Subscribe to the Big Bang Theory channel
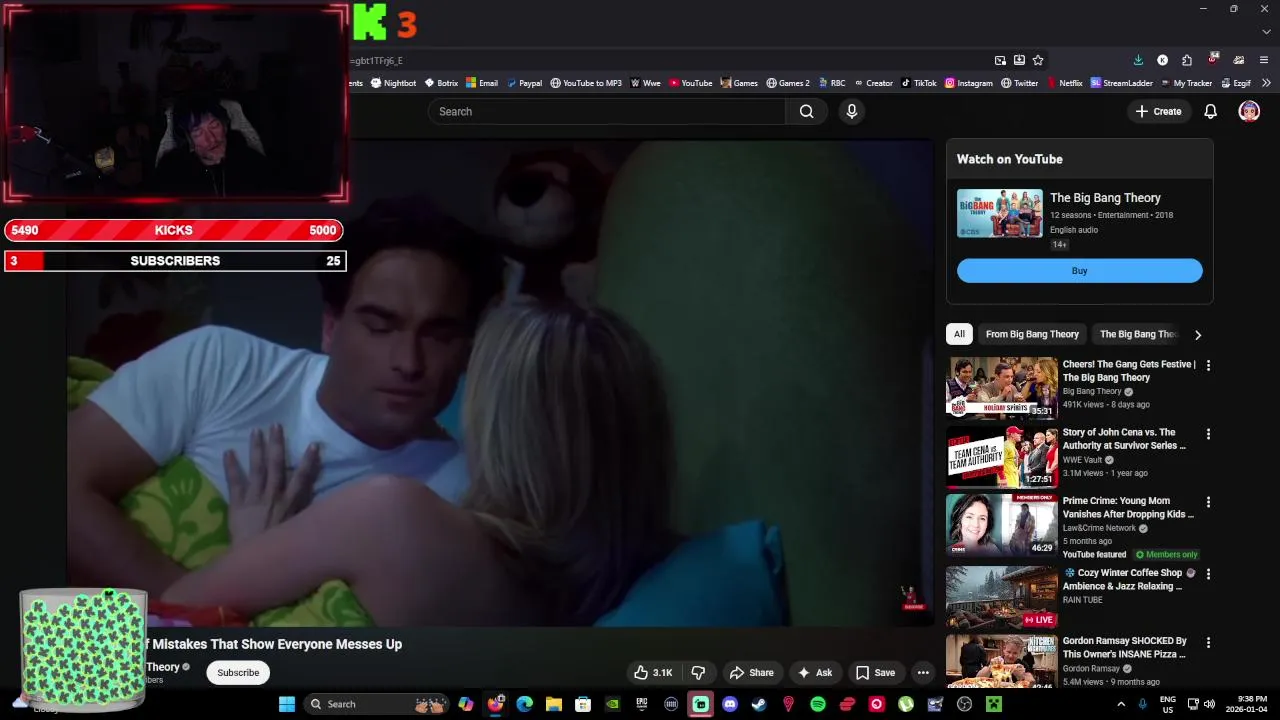The height and width of the screenshot is (720, 1280). click(238, 673)
